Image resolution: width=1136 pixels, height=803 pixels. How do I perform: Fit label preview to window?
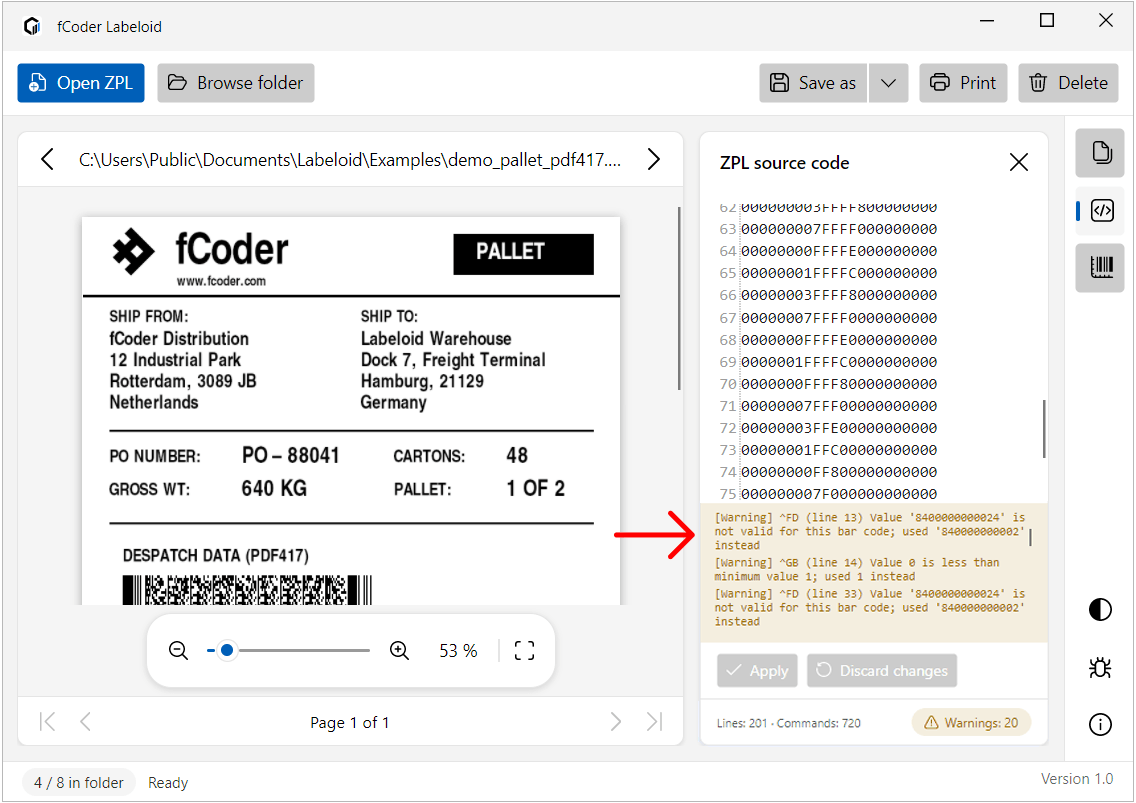525,650
